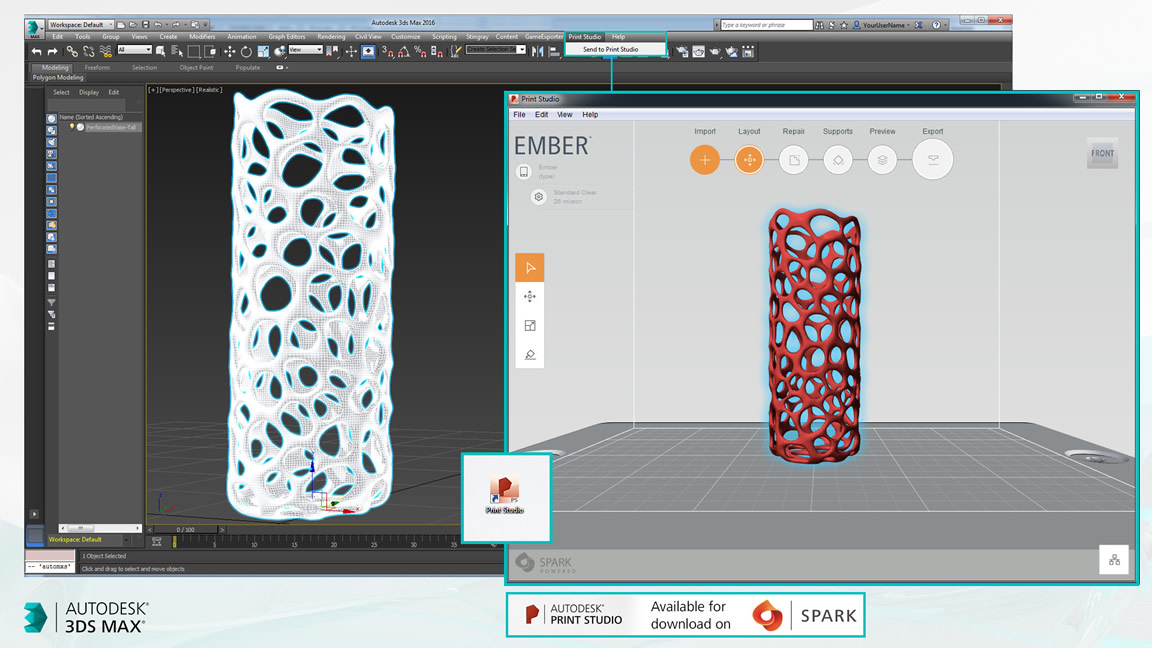Choose Send to Print Studio menu entry

[x=611, y=49]
